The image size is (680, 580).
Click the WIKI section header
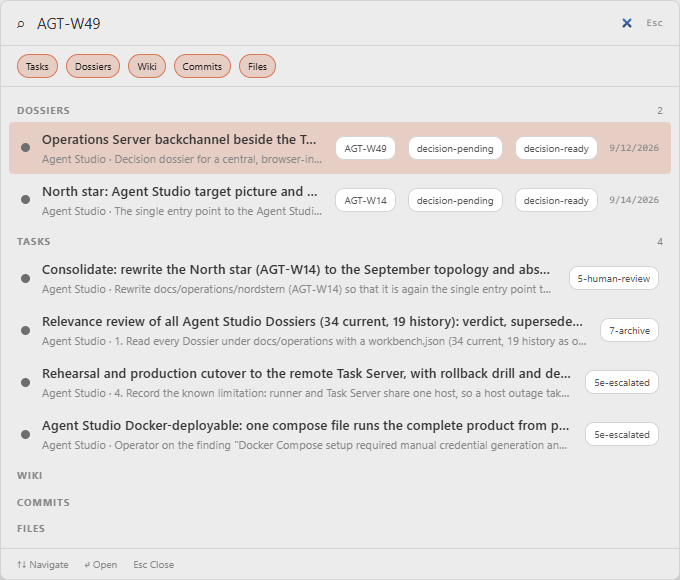pos(29,476)
